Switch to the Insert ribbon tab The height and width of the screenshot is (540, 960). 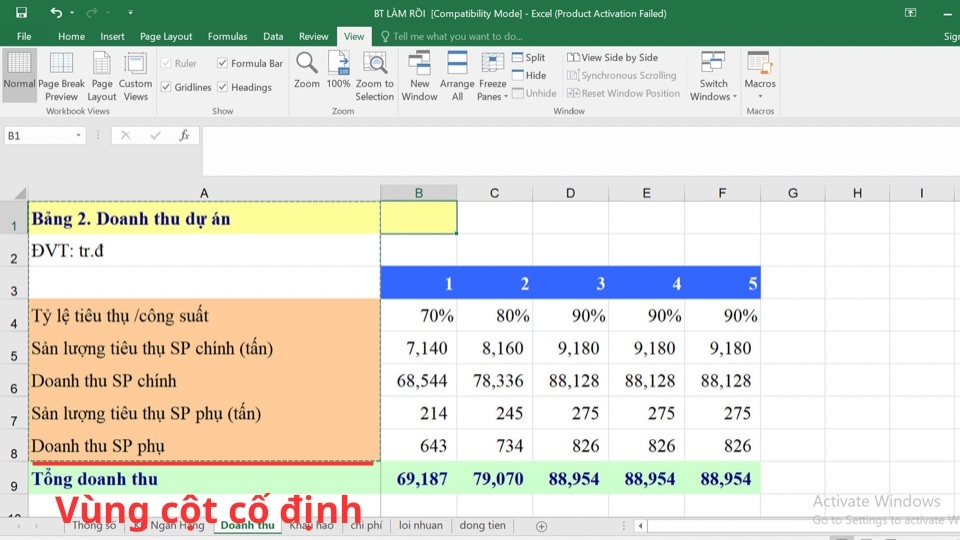112,36
